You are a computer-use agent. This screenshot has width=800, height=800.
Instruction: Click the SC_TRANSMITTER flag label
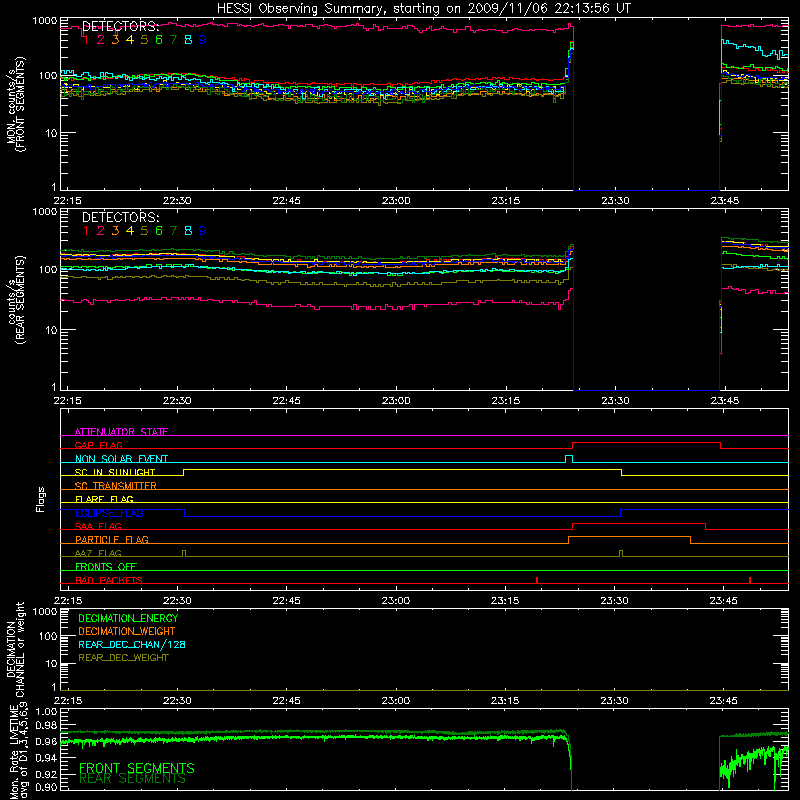(x=115, y=486)
